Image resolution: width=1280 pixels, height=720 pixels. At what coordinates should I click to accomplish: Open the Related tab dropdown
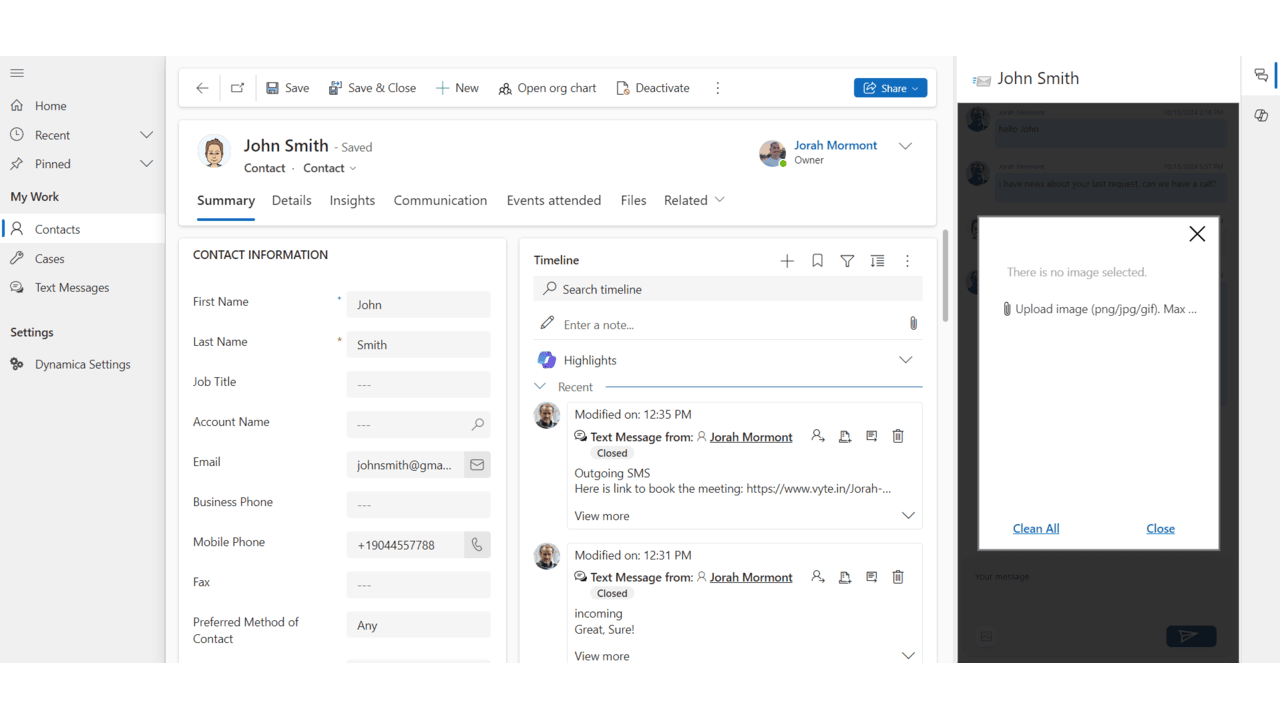tap(694, 200)
